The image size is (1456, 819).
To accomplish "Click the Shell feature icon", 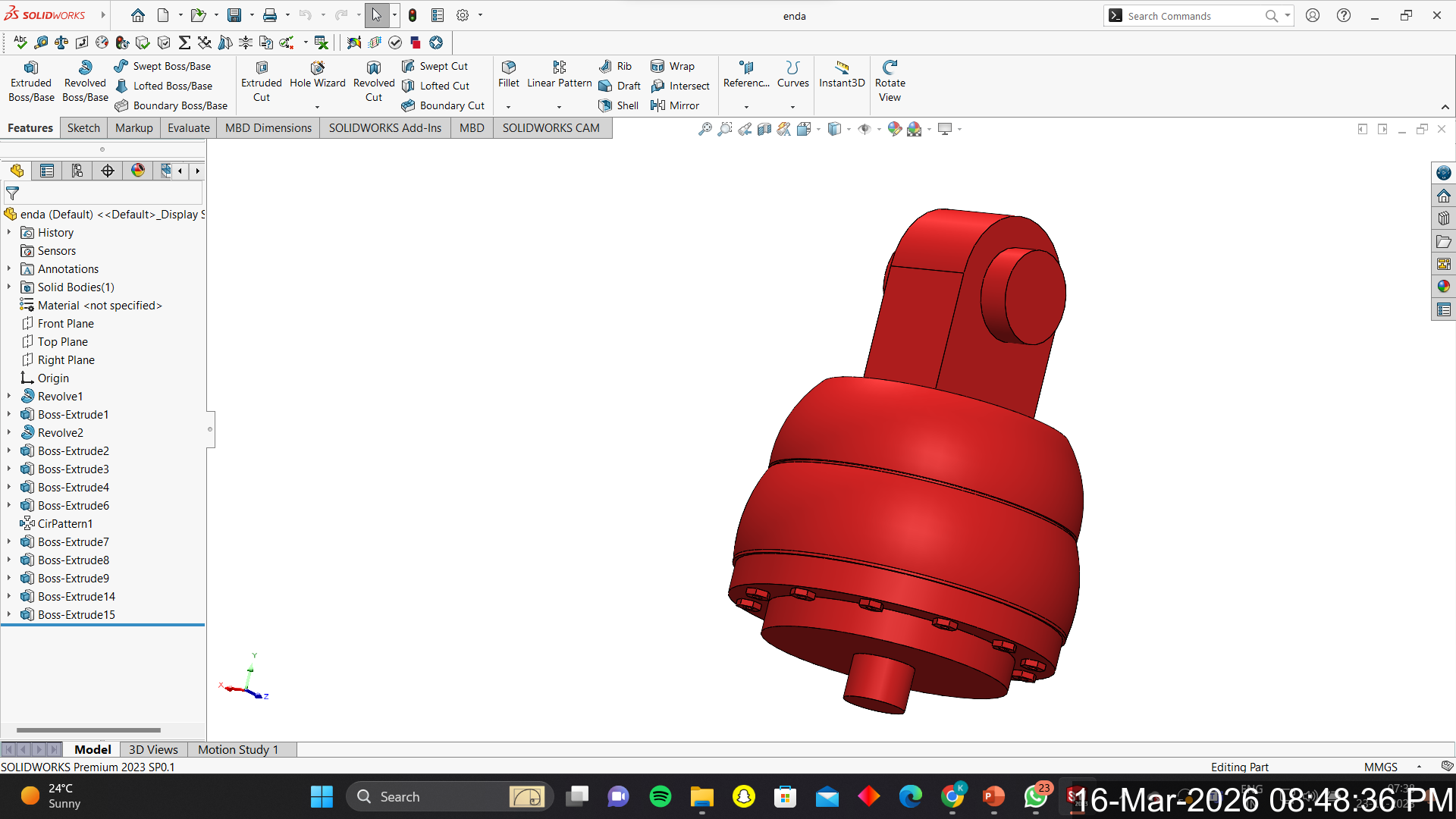I will 605,105.
